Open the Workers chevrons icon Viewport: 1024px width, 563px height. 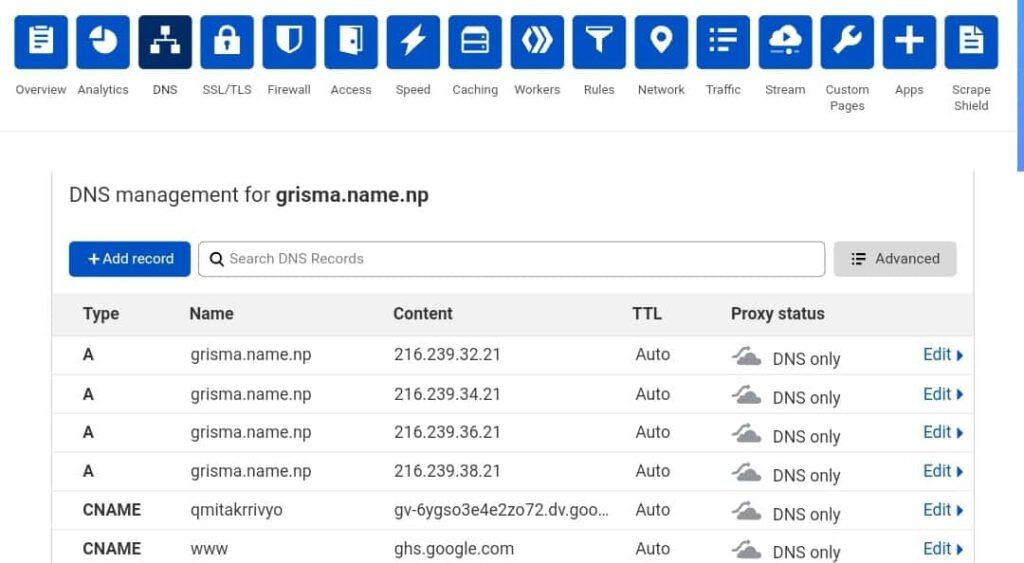point(537,42)
